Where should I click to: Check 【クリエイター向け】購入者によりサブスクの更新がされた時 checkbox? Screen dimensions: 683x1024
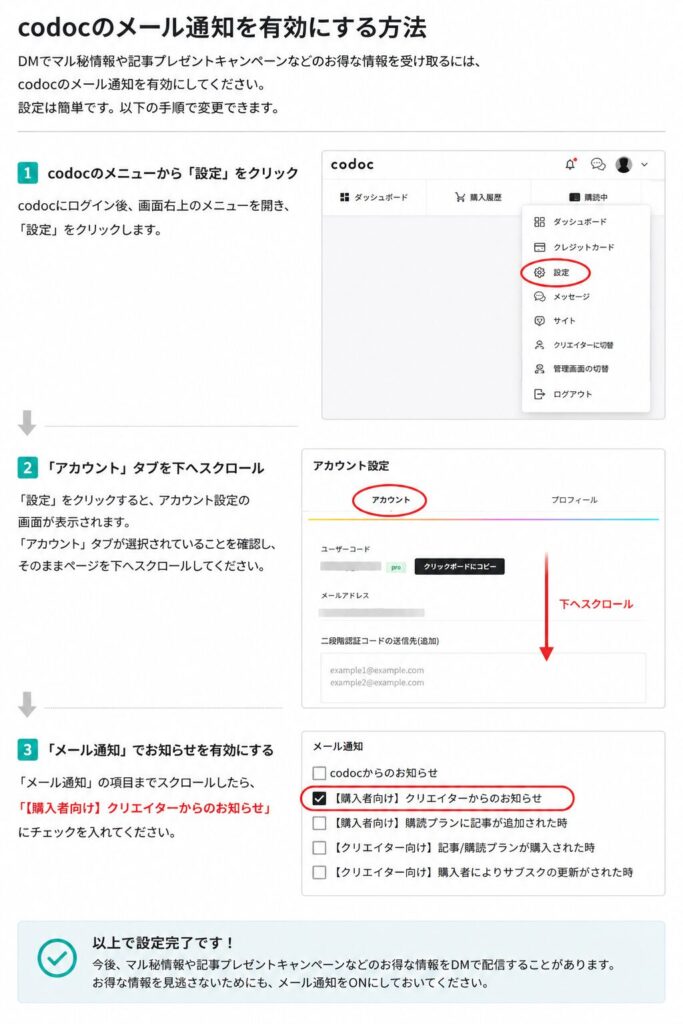pos(319,872)
